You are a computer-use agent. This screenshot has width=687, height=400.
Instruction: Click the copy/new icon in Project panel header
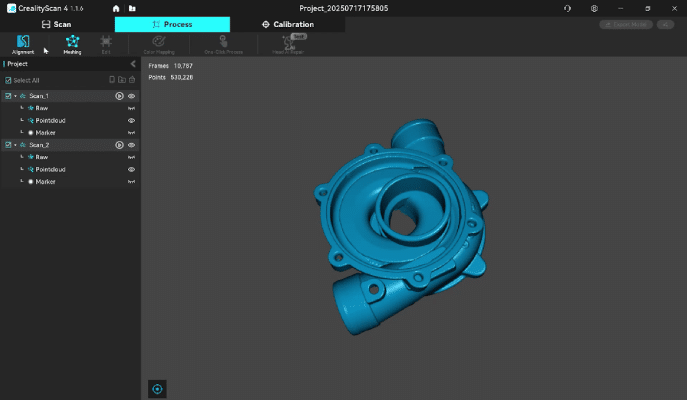coord(112,80)
